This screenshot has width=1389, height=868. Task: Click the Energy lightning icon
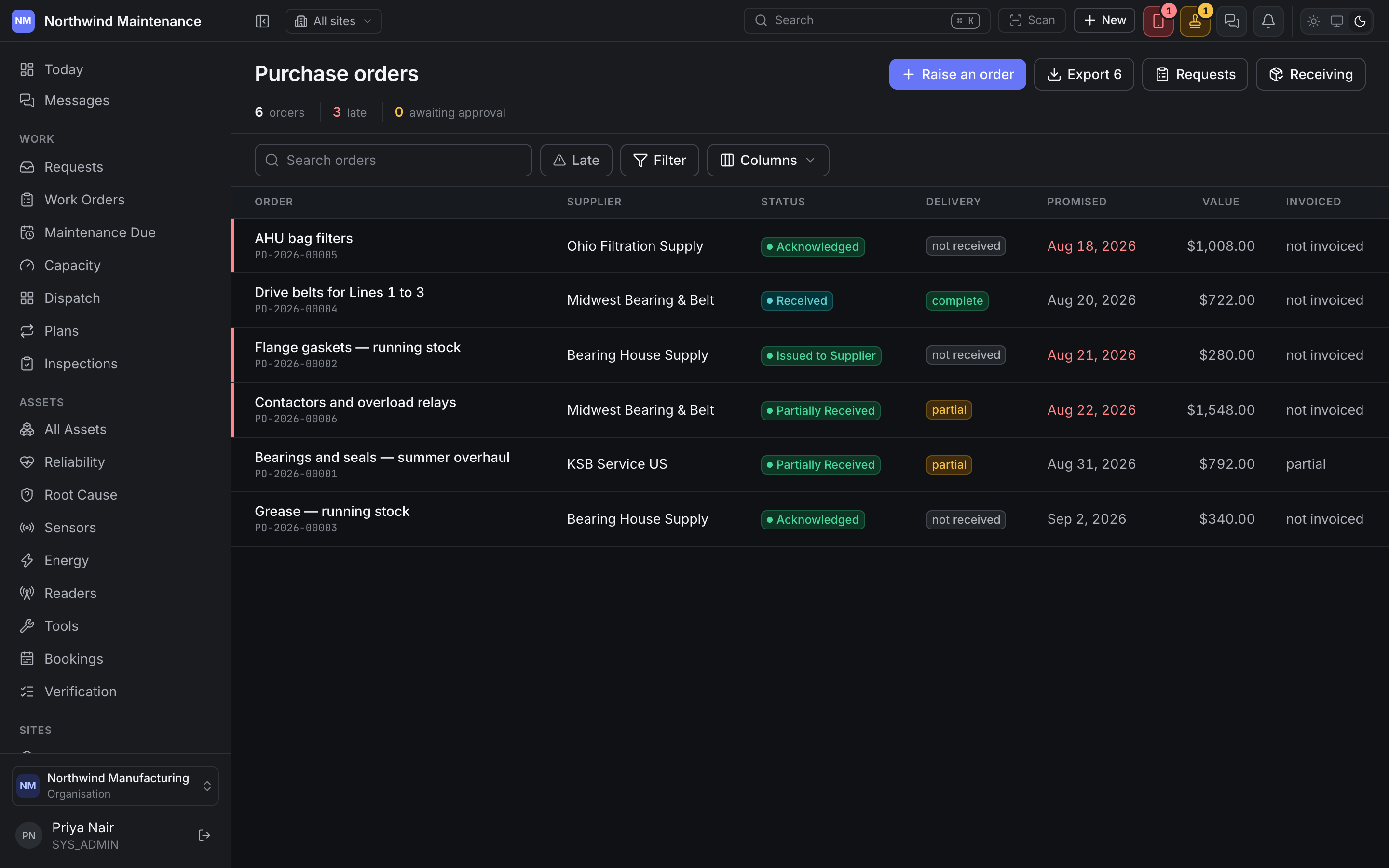tap(27, 560)
